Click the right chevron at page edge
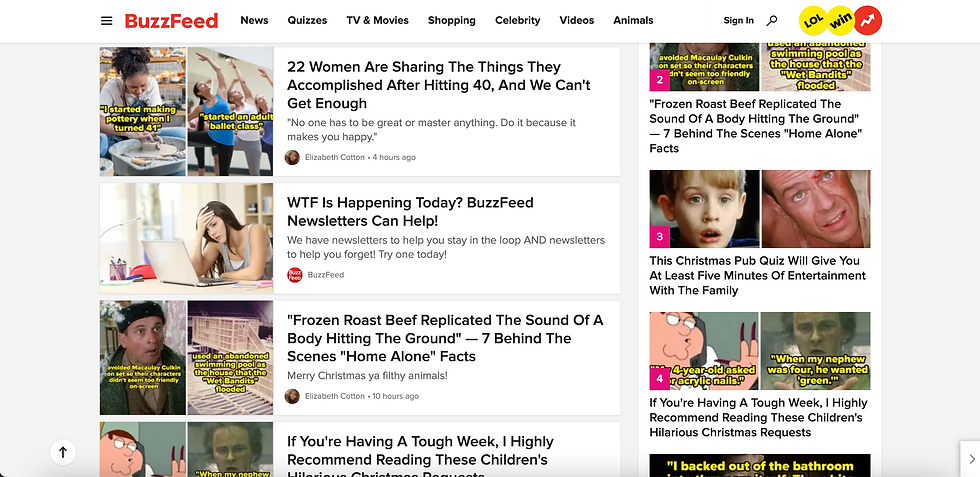 971,459
